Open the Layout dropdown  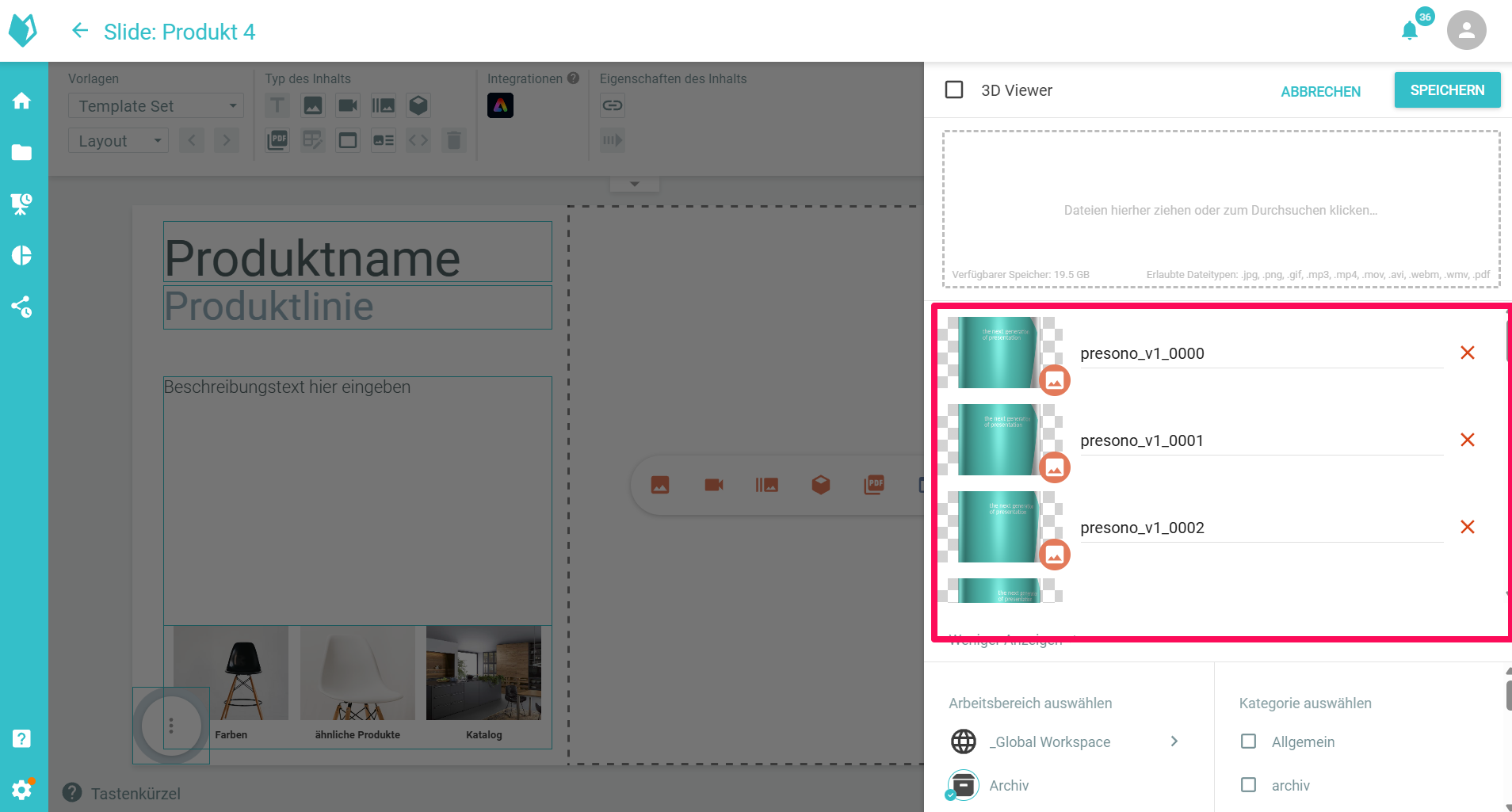click(118, 141)
